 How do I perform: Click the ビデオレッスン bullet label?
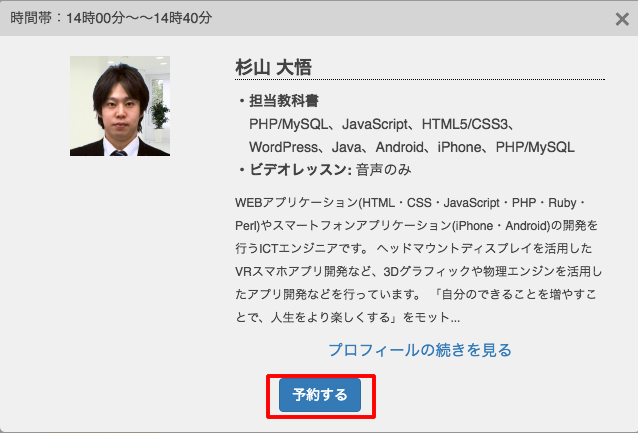pos(301,170)
